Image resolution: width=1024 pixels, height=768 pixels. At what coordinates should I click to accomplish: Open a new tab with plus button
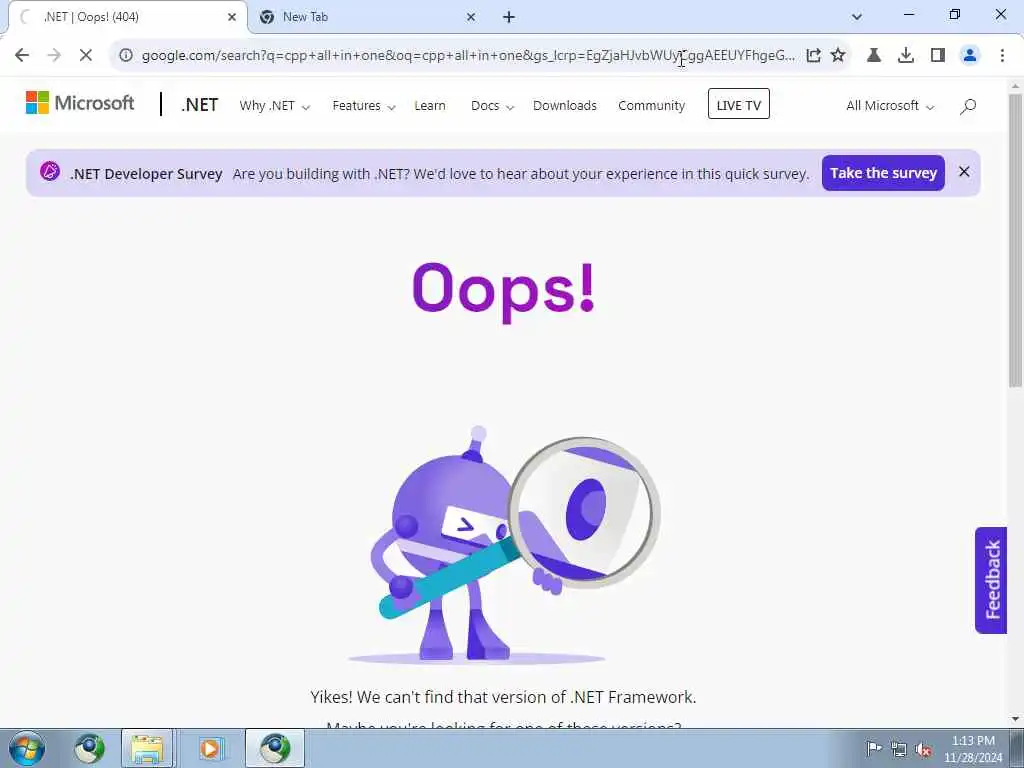[509, 17]
